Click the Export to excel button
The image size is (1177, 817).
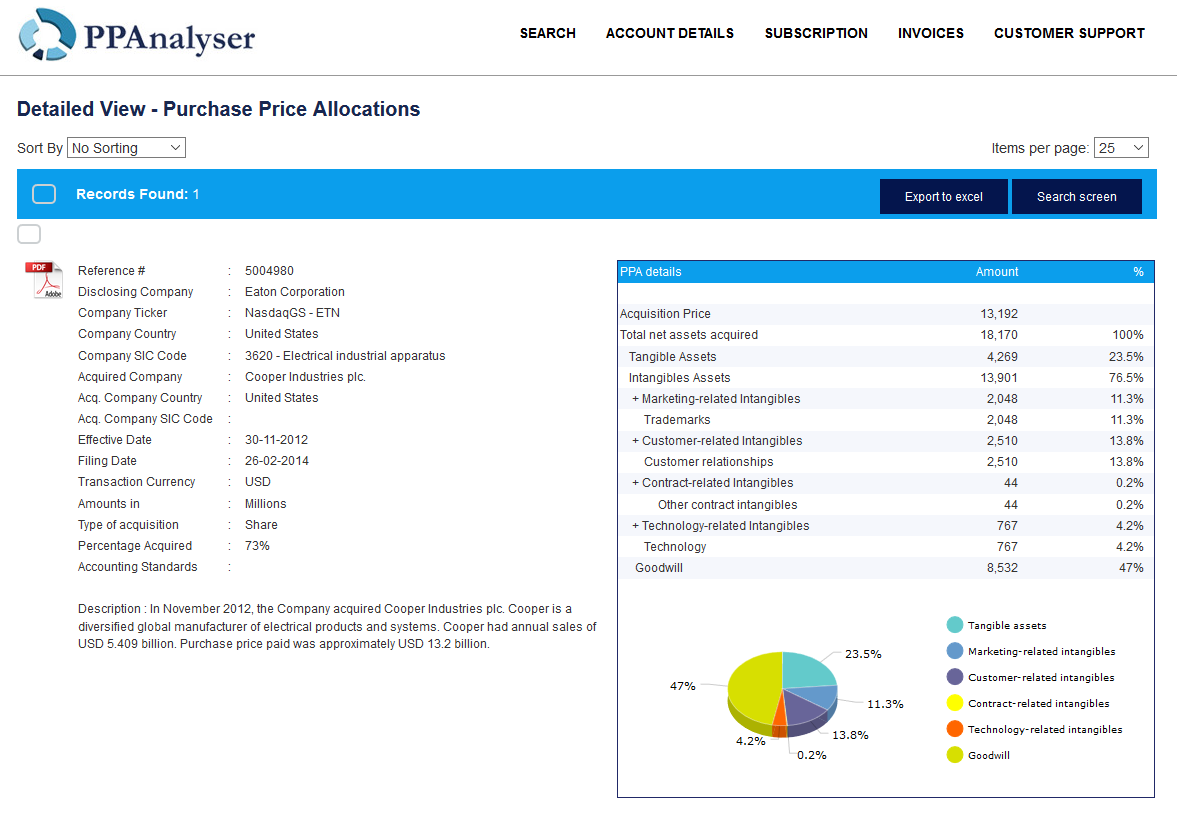pyautogui.click(x=944, y=197)
